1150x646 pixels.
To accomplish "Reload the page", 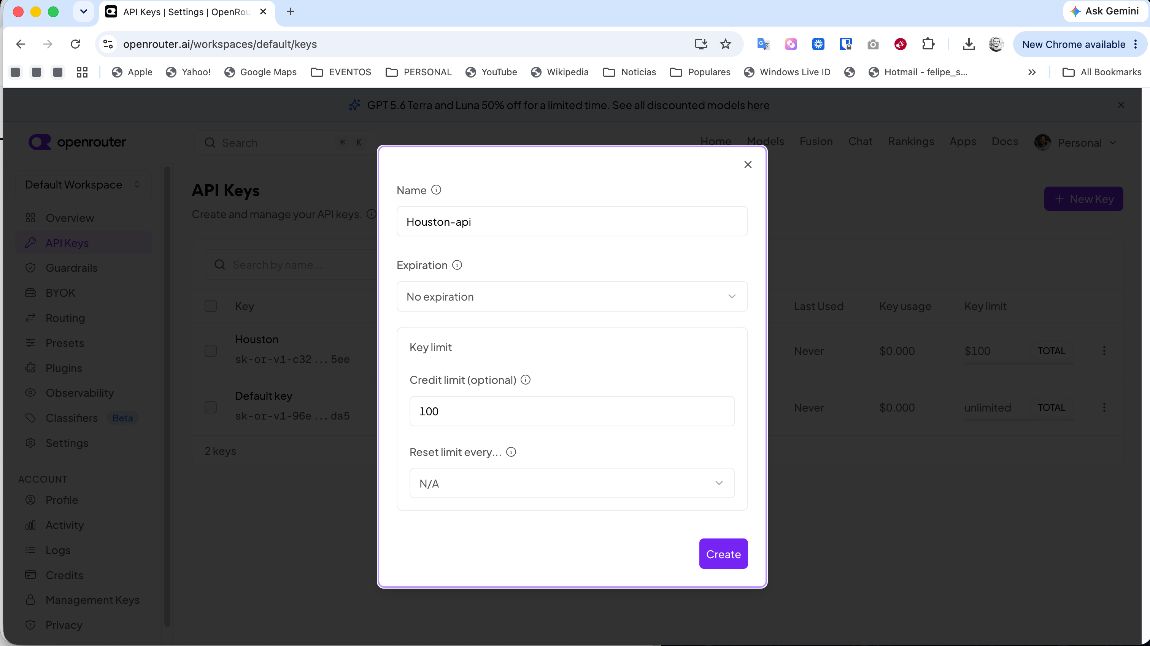I will [75, 44].
